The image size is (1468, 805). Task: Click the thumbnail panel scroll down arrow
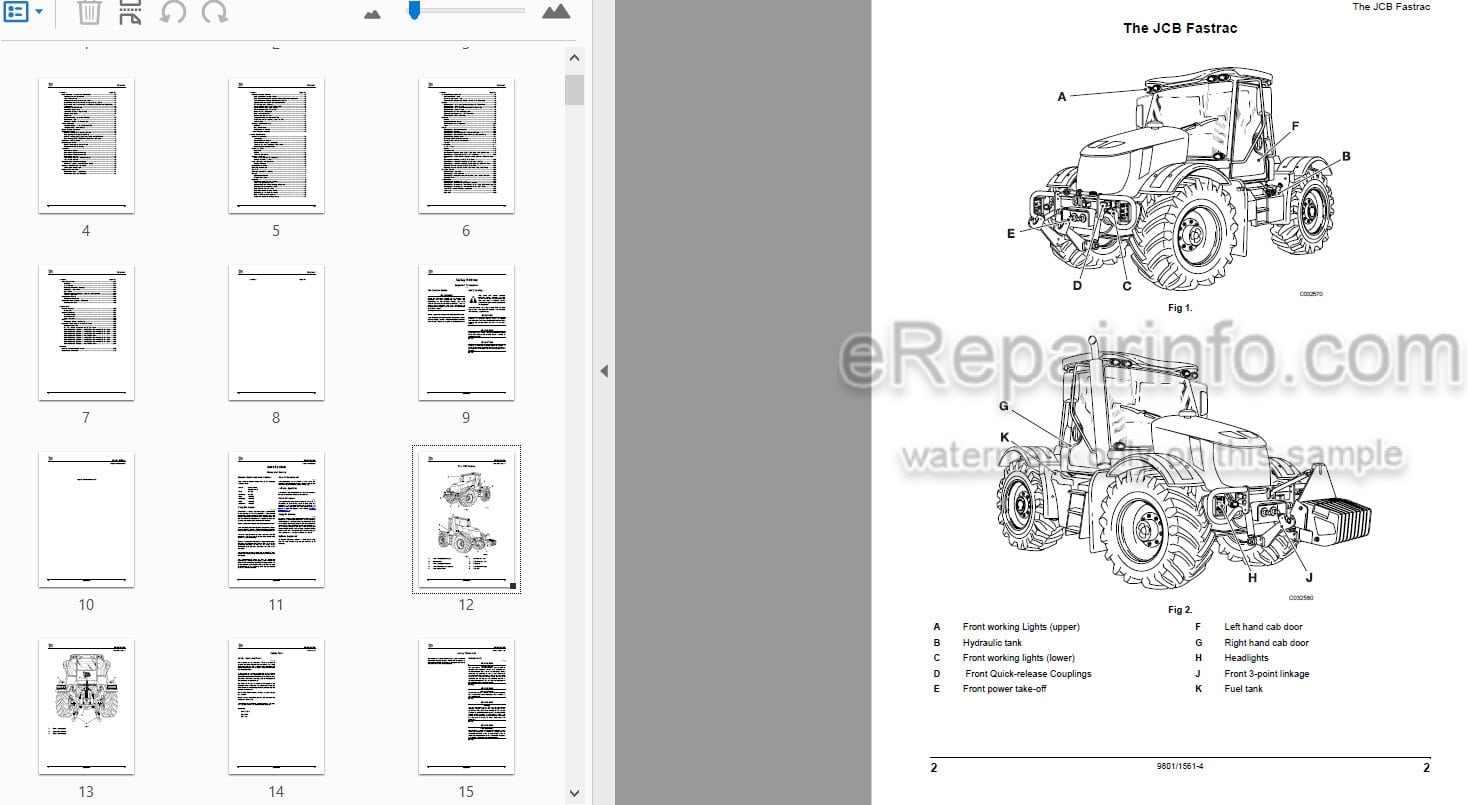coord(574,794)
